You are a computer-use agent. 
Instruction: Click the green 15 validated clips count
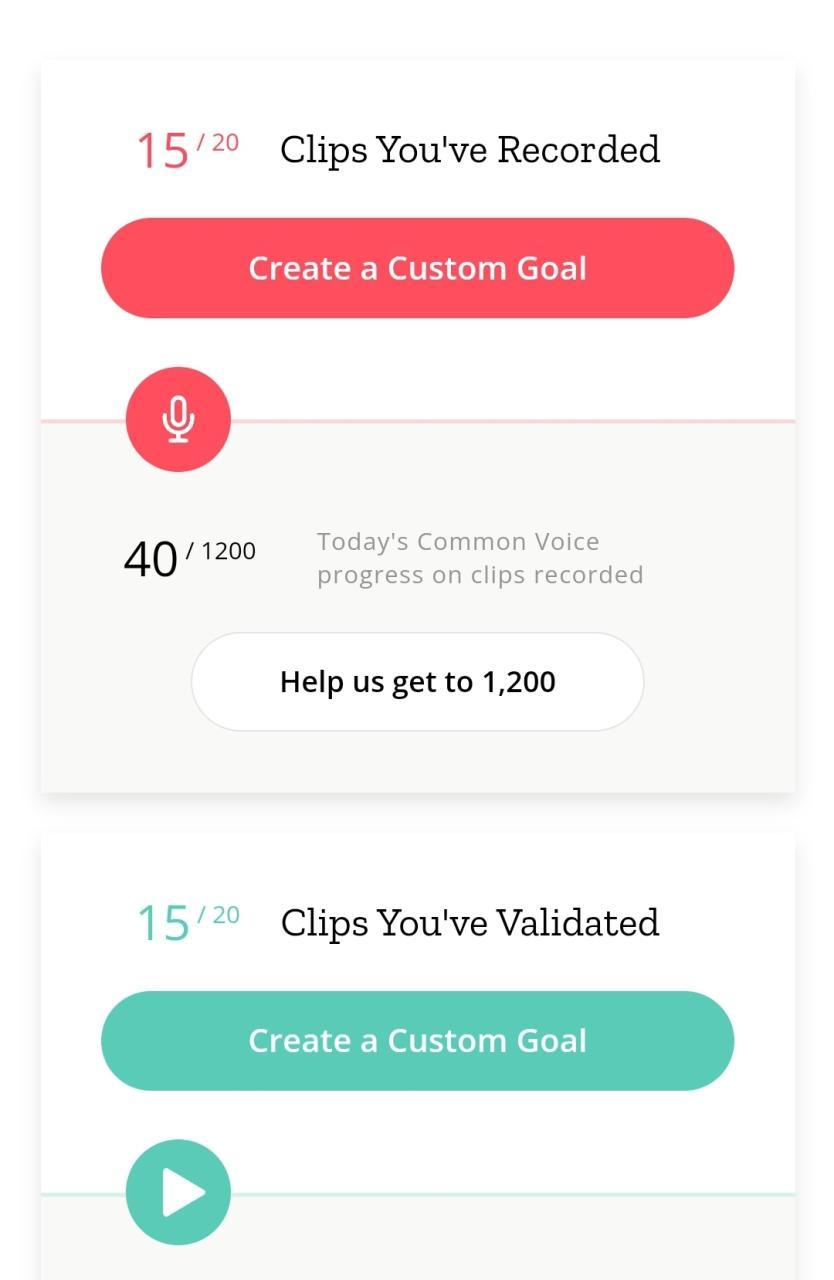click(x=162, y=924)
